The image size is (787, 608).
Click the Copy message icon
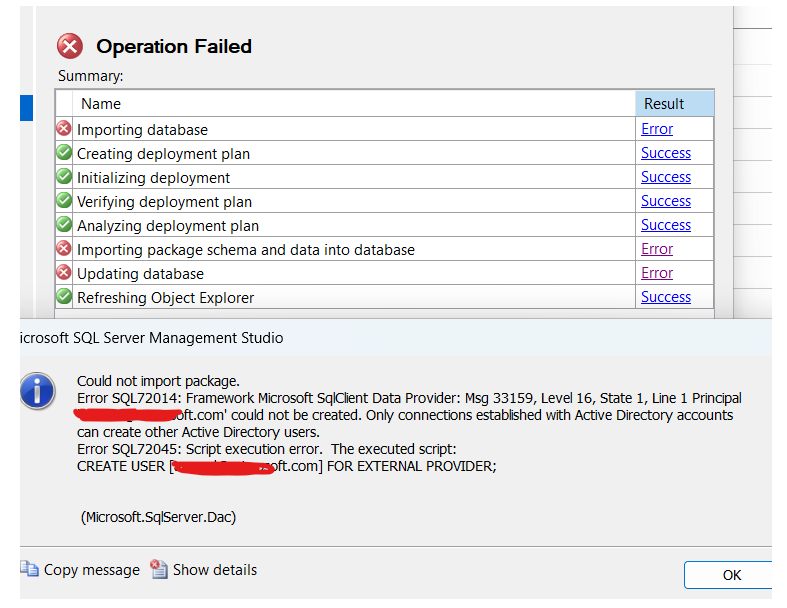[x=29, y=569]
